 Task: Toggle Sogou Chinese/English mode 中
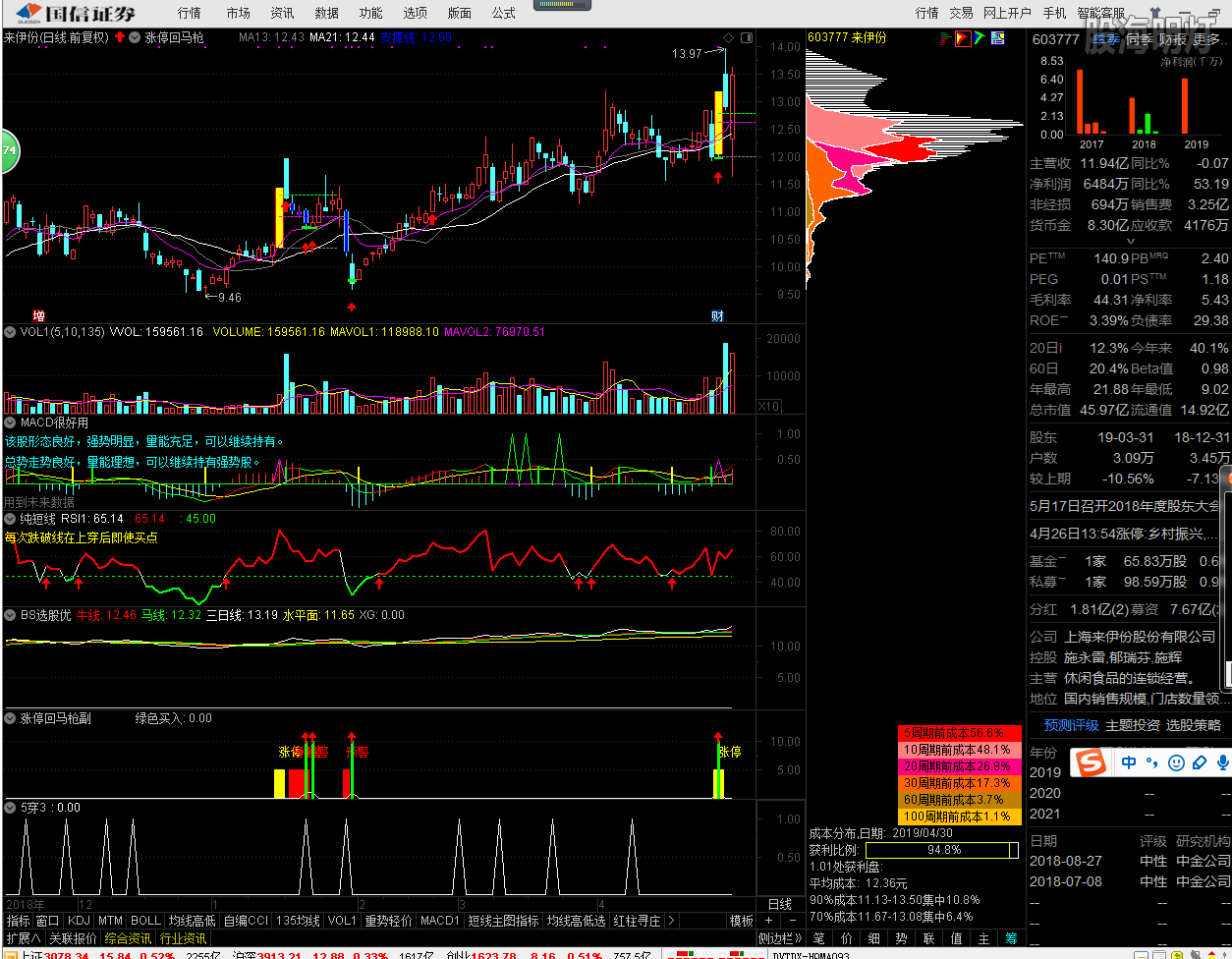1129,762
